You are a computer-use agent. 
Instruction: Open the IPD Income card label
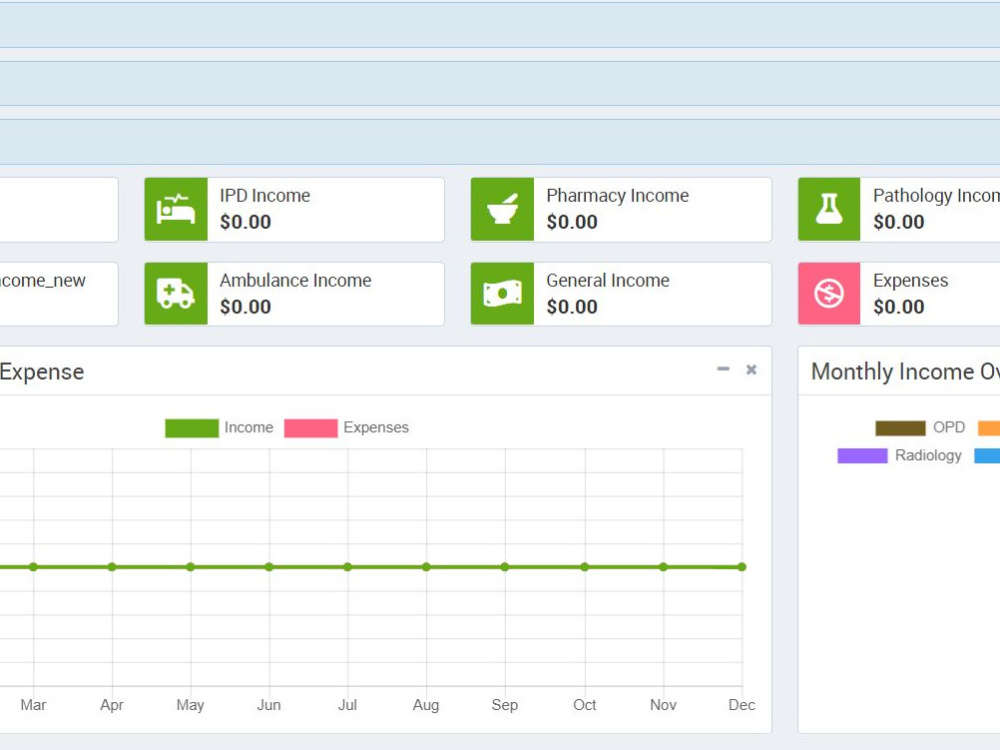[x=265, y=195]
